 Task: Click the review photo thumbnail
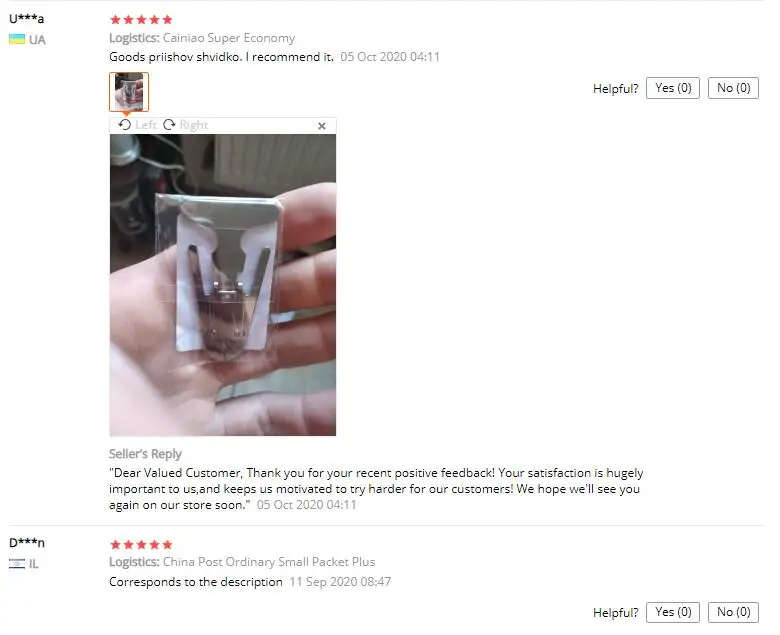pos(129,92)
